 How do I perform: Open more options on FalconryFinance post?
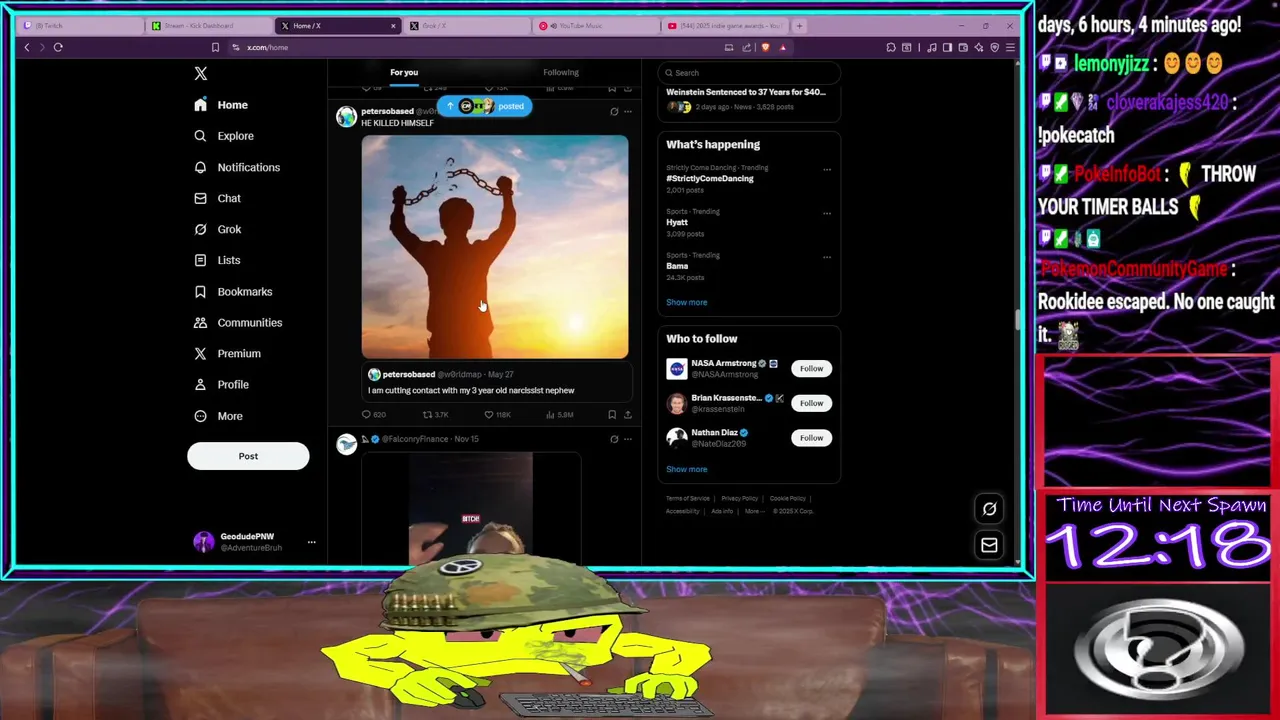point(628,439)
